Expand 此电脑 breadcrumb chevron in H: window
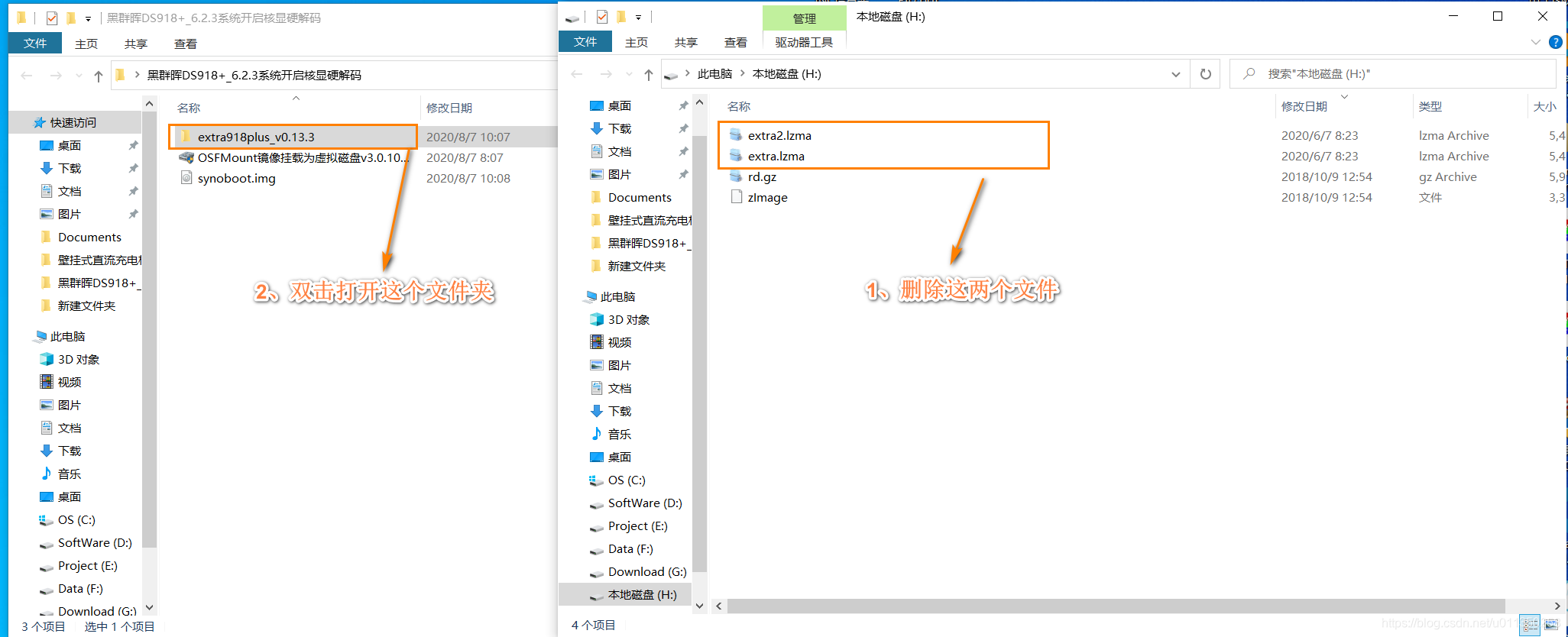1568x637 pixels. pos(742,73)
